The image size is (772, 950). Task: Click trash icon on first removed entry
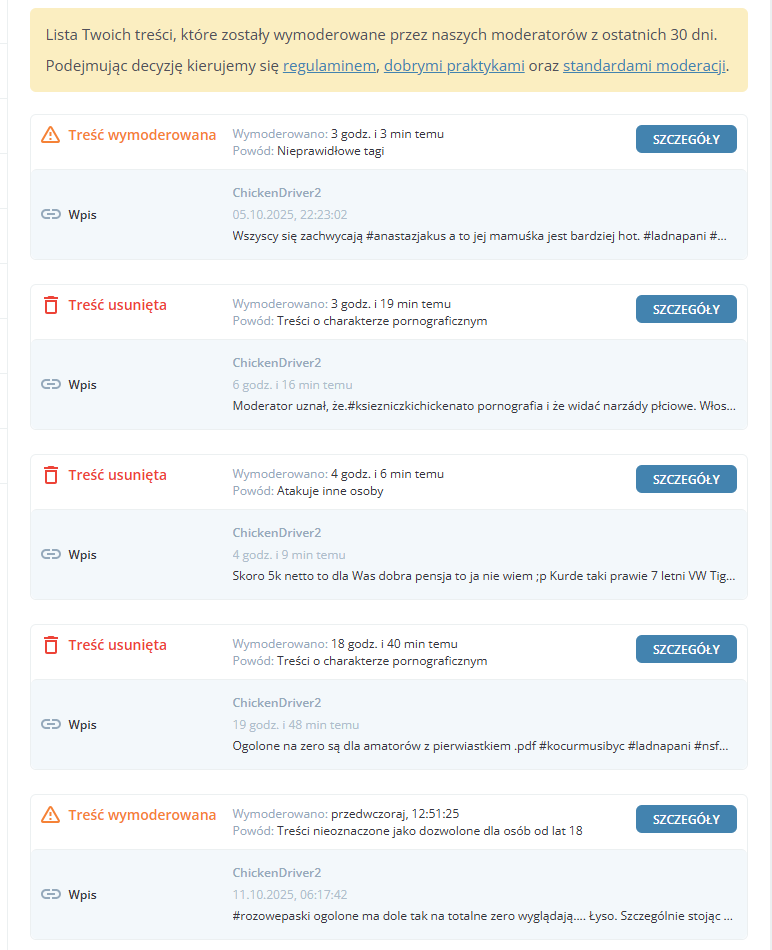[50, 305]
